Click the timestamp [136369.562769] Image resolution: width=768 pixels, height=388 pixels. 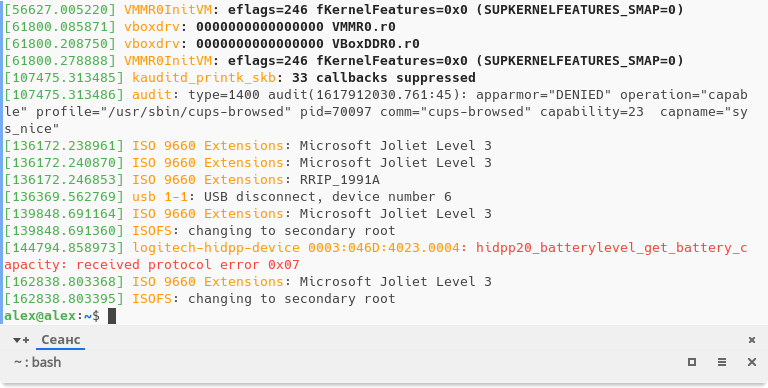(x=64, y=197)
